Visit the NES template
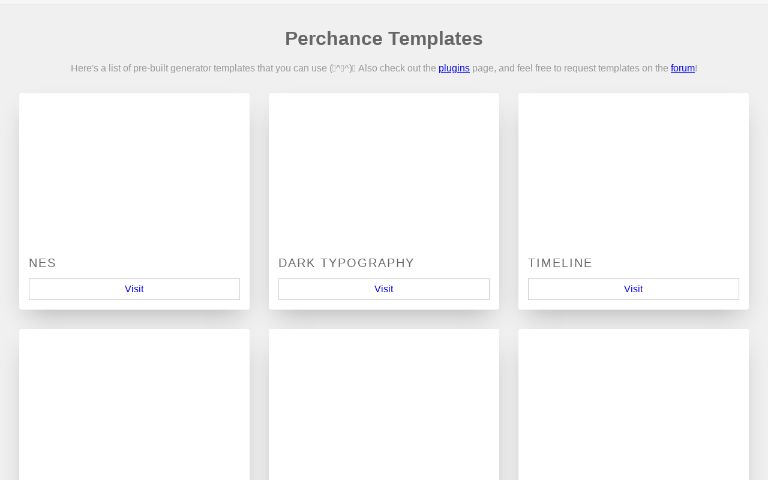Screen dimensions: 768x480 134,289
